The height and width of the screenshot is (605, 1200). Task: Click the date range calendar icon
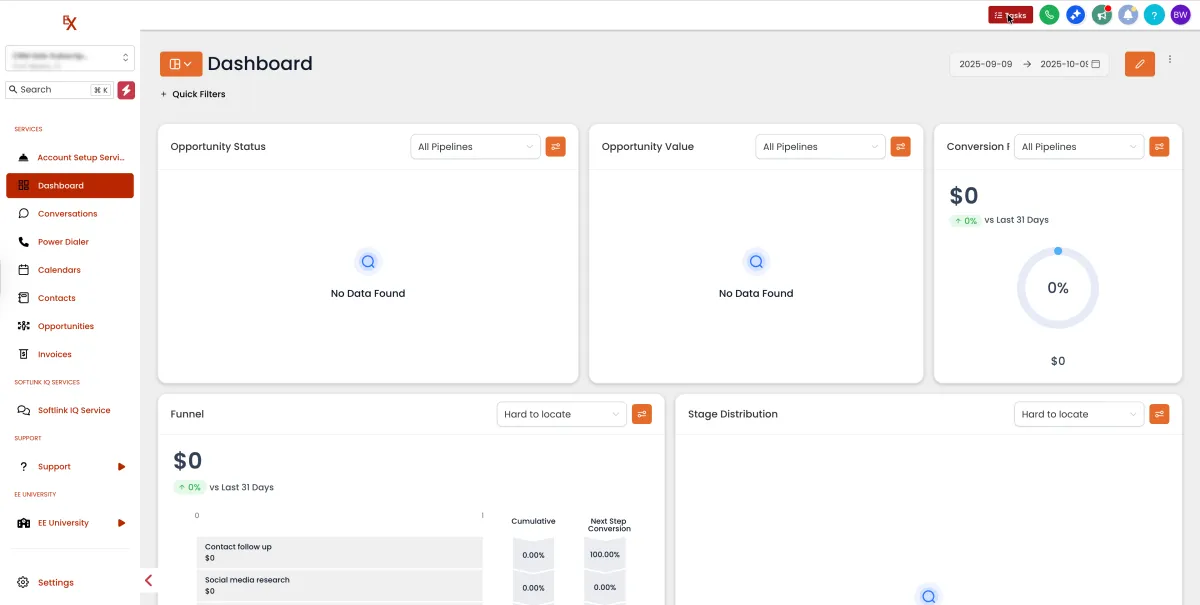coord(1096,64)
